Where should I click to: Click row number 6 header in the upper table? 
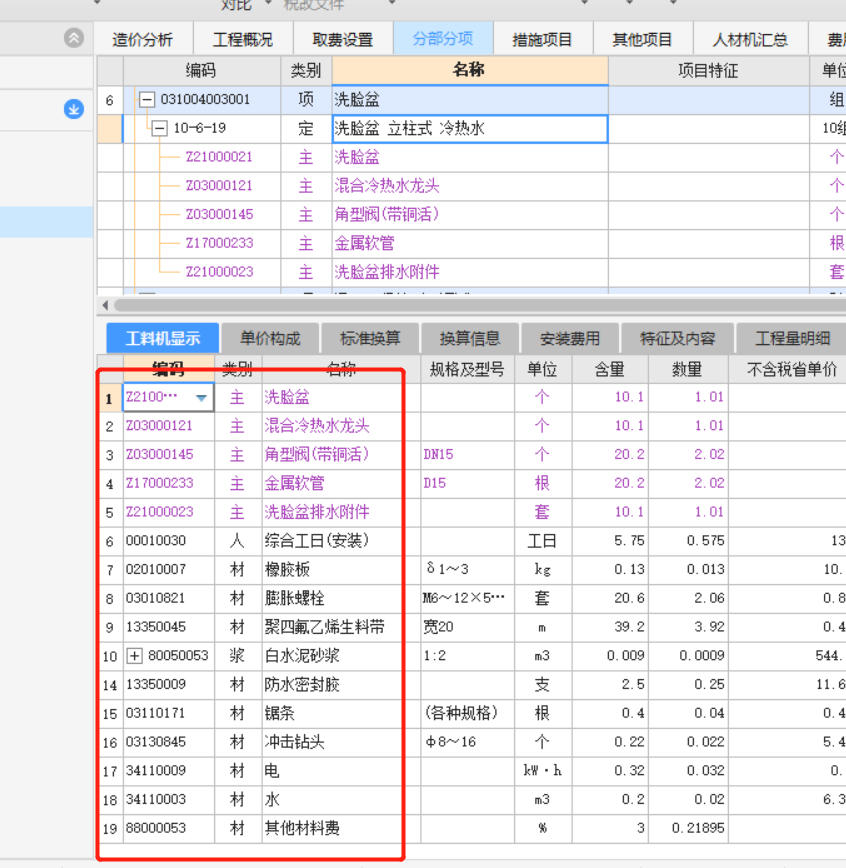pyautogui.click(x=110, y=100)
